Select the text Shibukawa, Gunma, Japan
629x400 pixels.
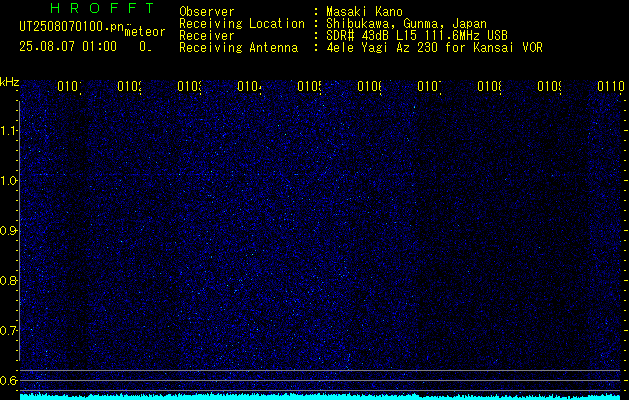point(406,24)
